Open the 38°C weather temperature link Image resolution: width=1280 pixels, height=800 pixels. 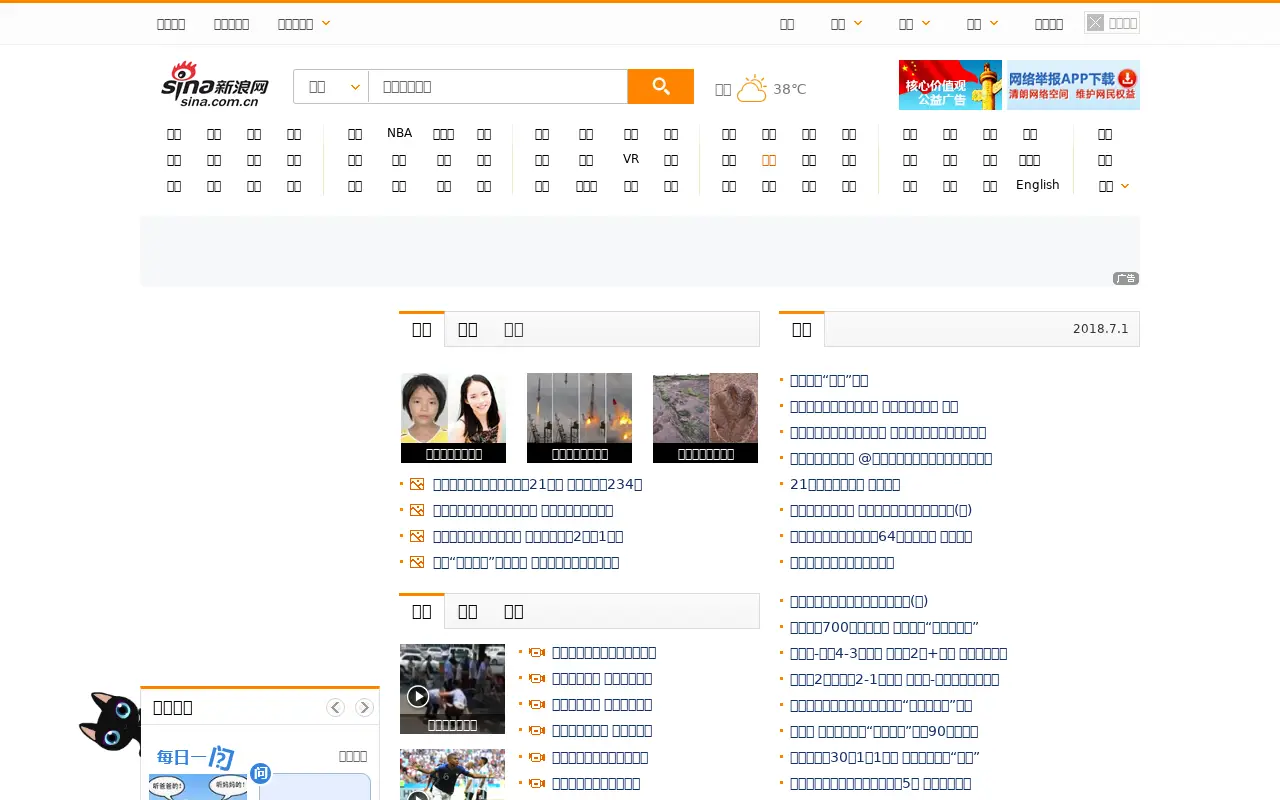(x=790, y=89)
